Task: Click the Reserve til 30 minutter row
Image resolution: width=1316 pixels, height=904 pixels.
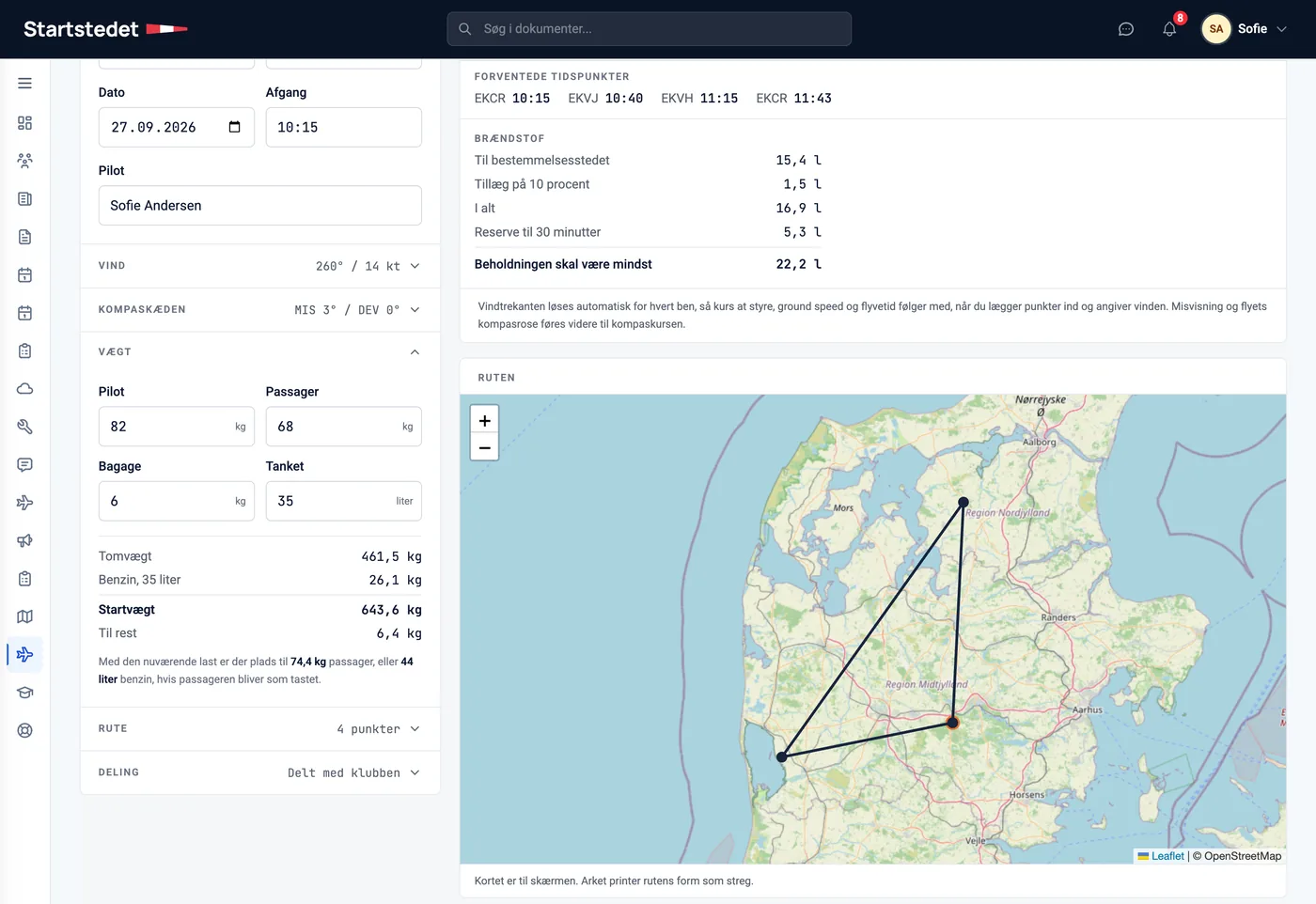Action: 649,232
